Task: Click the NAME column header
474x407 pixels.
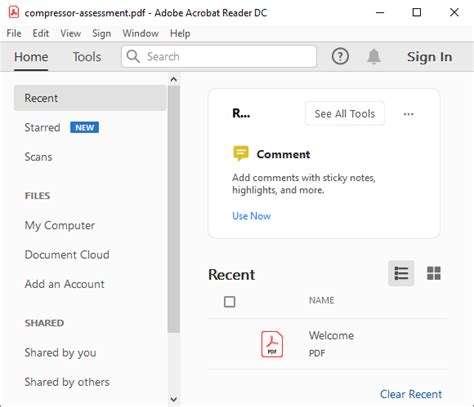Action: [x=321, y=300]
